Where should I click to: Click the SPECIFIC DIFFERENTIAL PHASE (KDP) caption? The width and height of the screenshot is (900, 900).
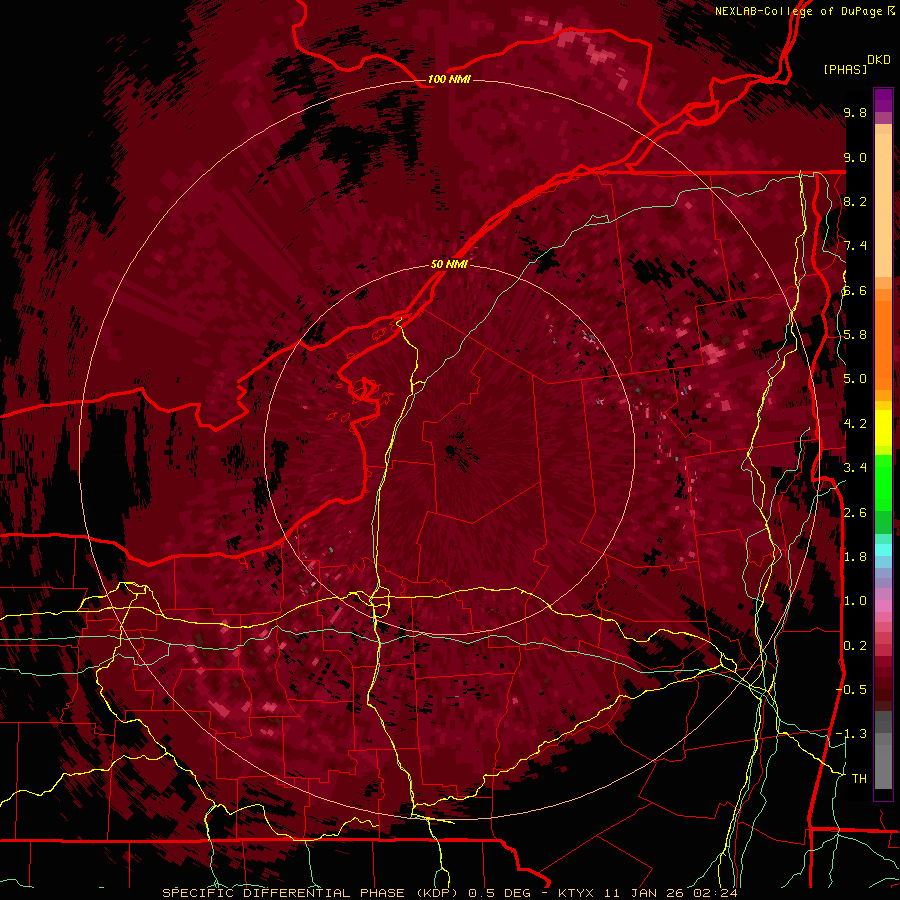click(x=312, y=893)
